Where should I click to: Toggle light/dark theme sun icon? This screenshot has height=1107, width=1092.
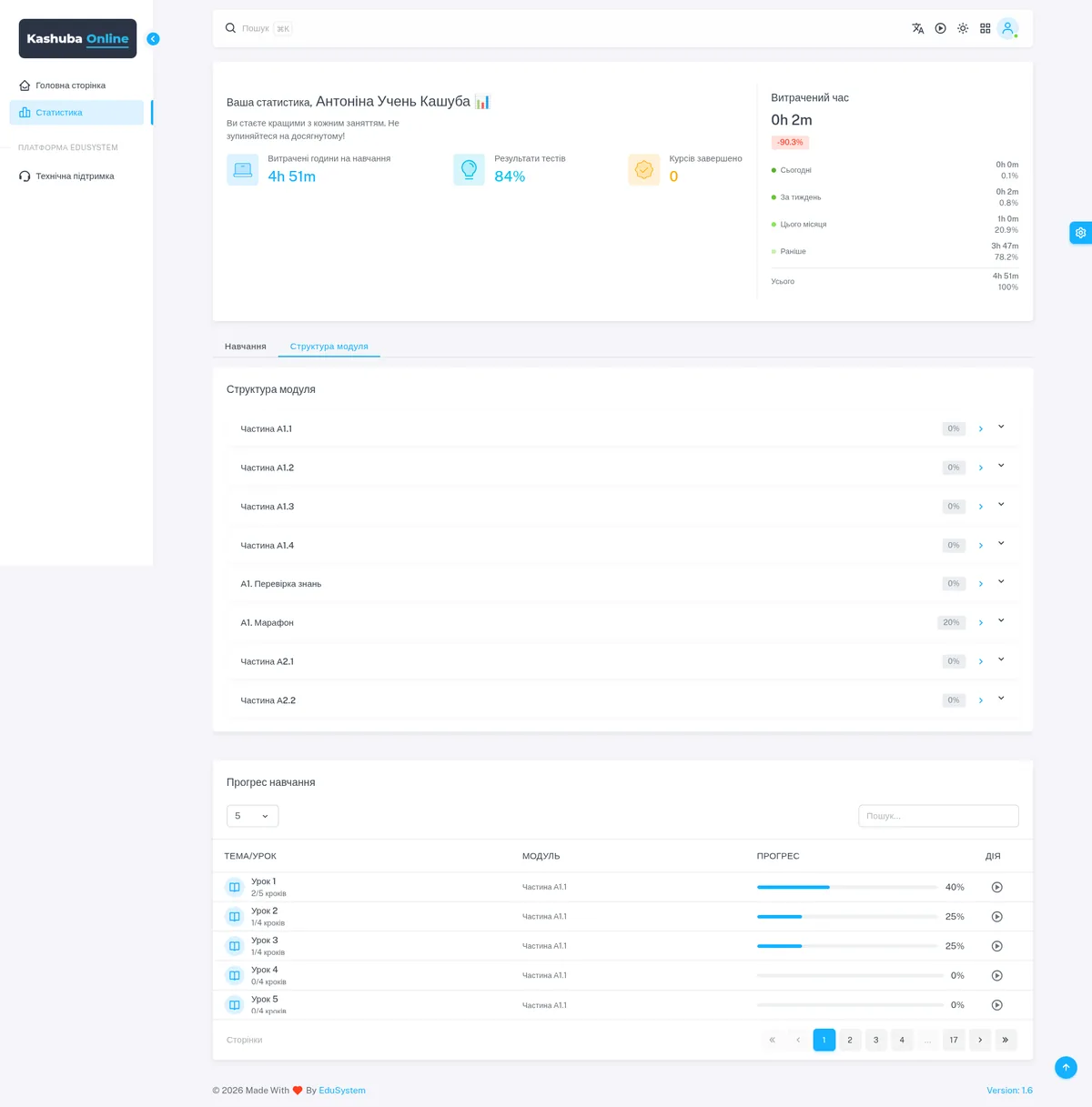click(963, 28)
